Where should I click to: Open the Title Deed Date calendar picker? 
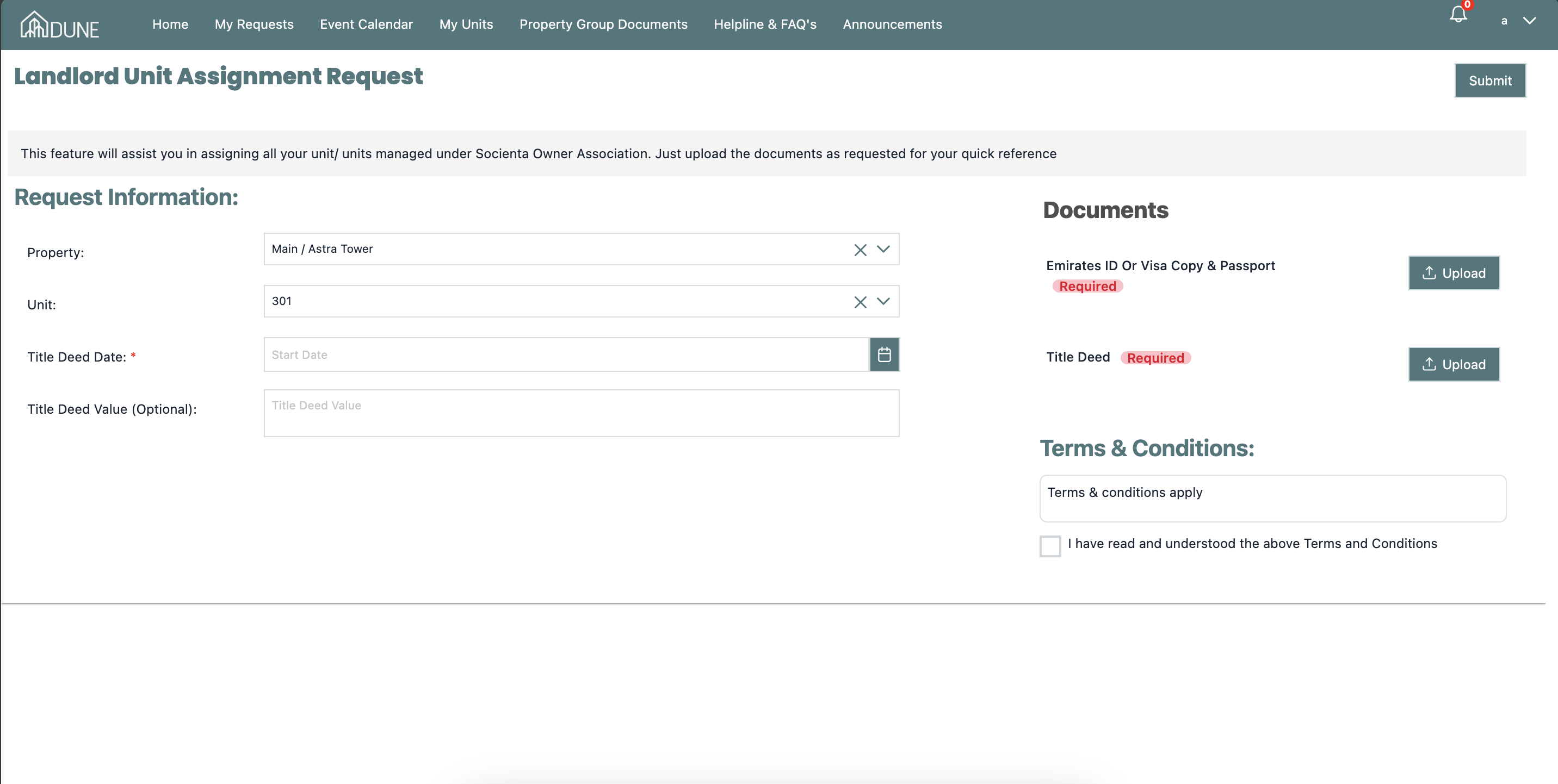(883, 354)
